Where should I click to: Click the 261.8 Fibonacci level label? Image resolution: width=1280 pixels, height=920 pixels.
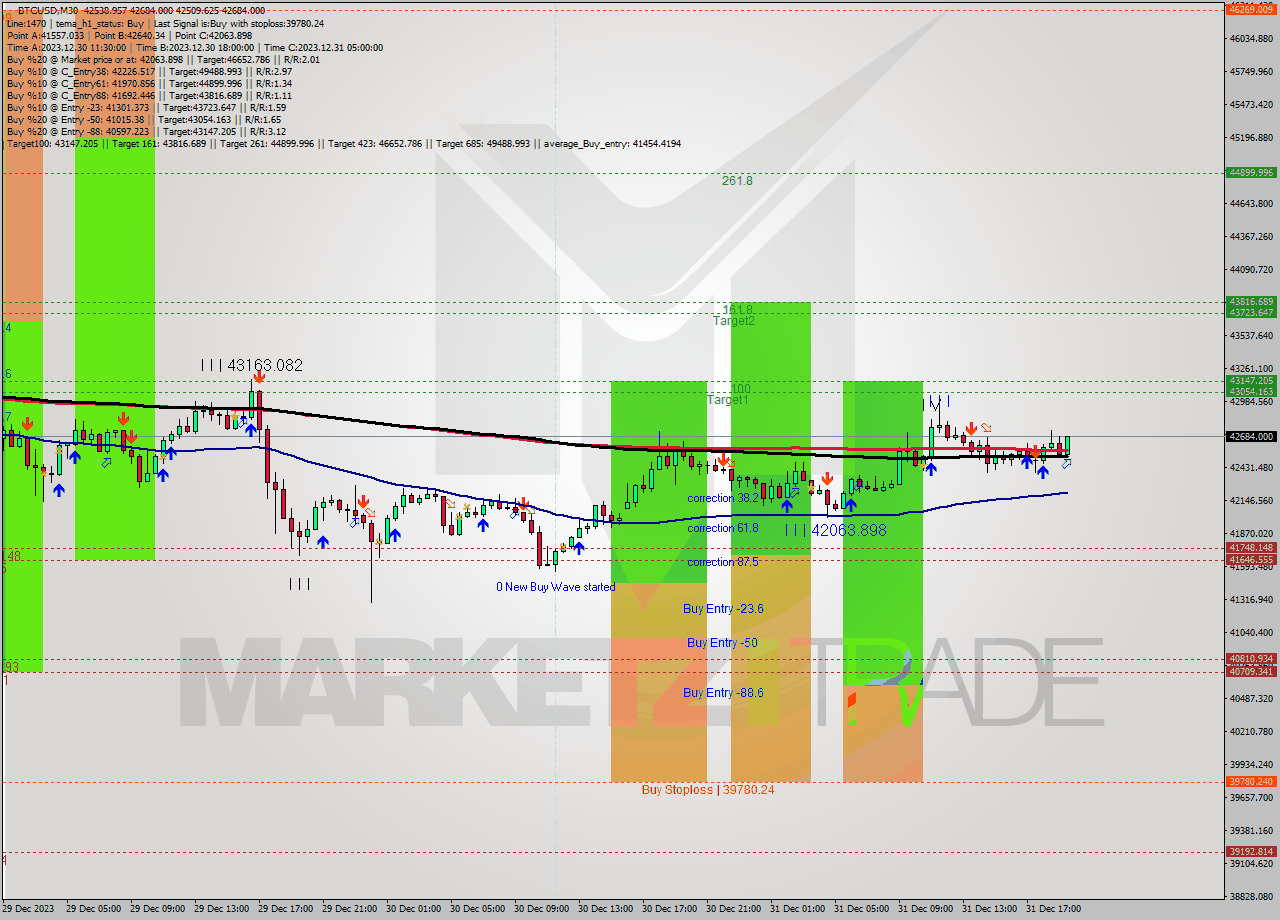click(737, 181)
